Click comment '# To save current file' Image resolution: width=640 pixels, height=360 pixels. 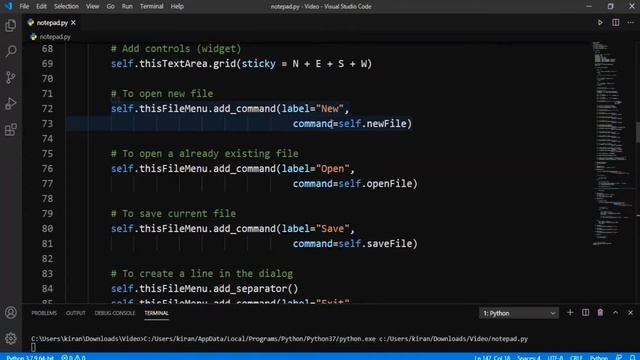173,213
